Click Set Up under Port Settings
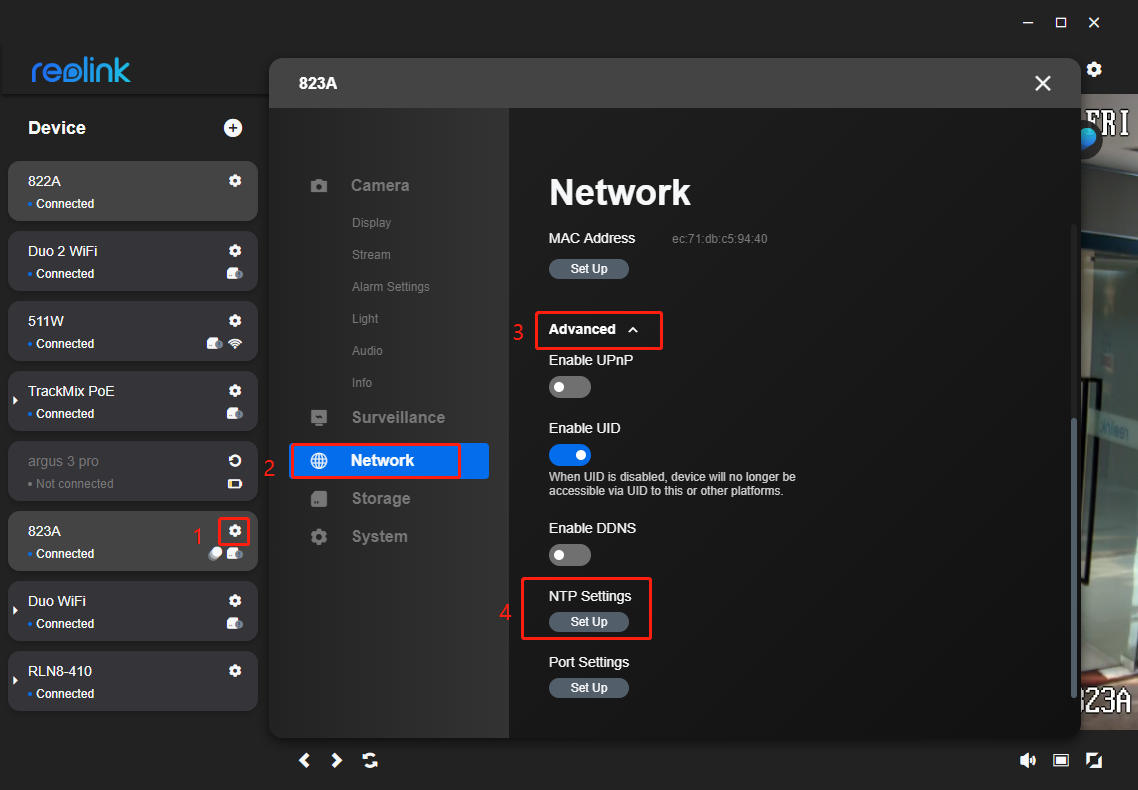Image resolution: width=1138 pixels, height=790 pixels. 589,688
